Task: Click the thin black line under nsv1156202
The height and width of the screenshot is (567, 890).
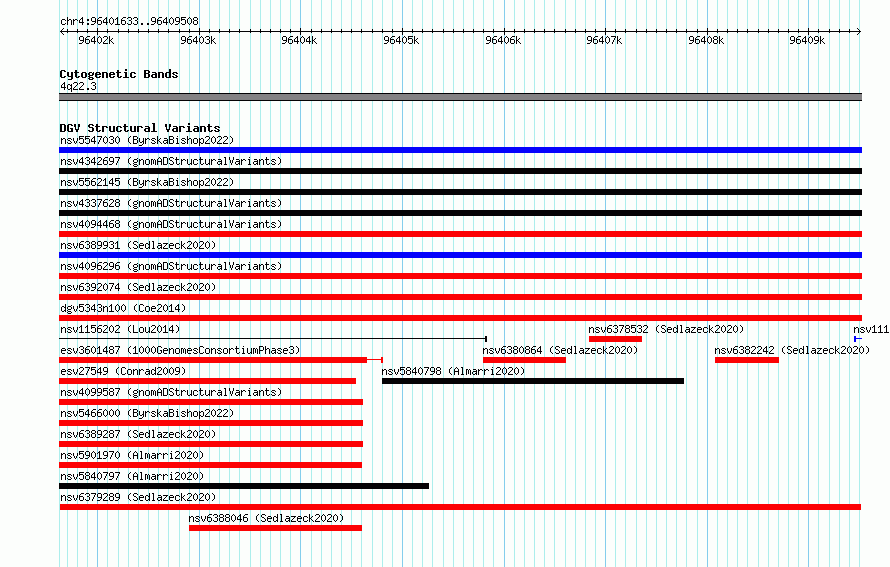Action: (x=273, y=339)
